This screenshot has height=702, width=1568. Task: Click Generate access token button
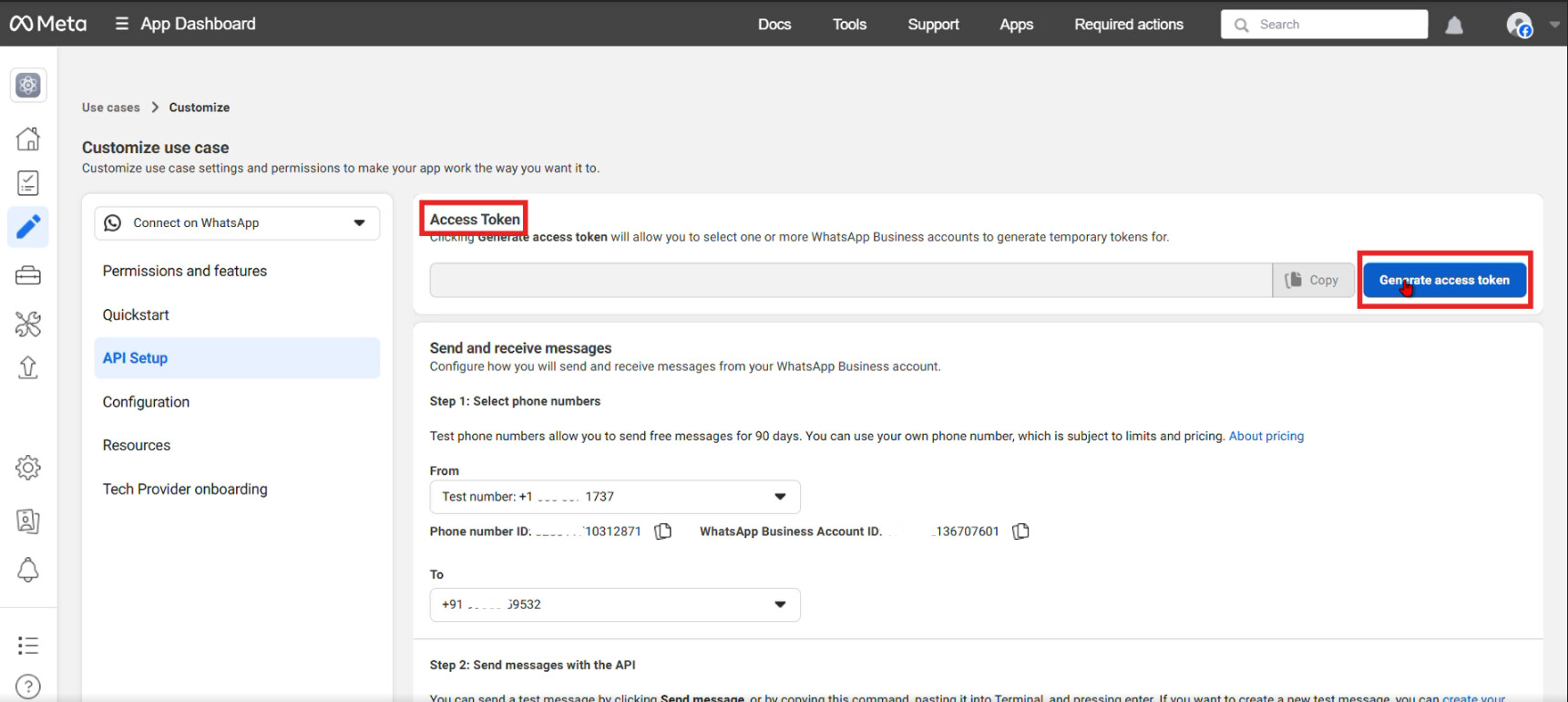1443,280
